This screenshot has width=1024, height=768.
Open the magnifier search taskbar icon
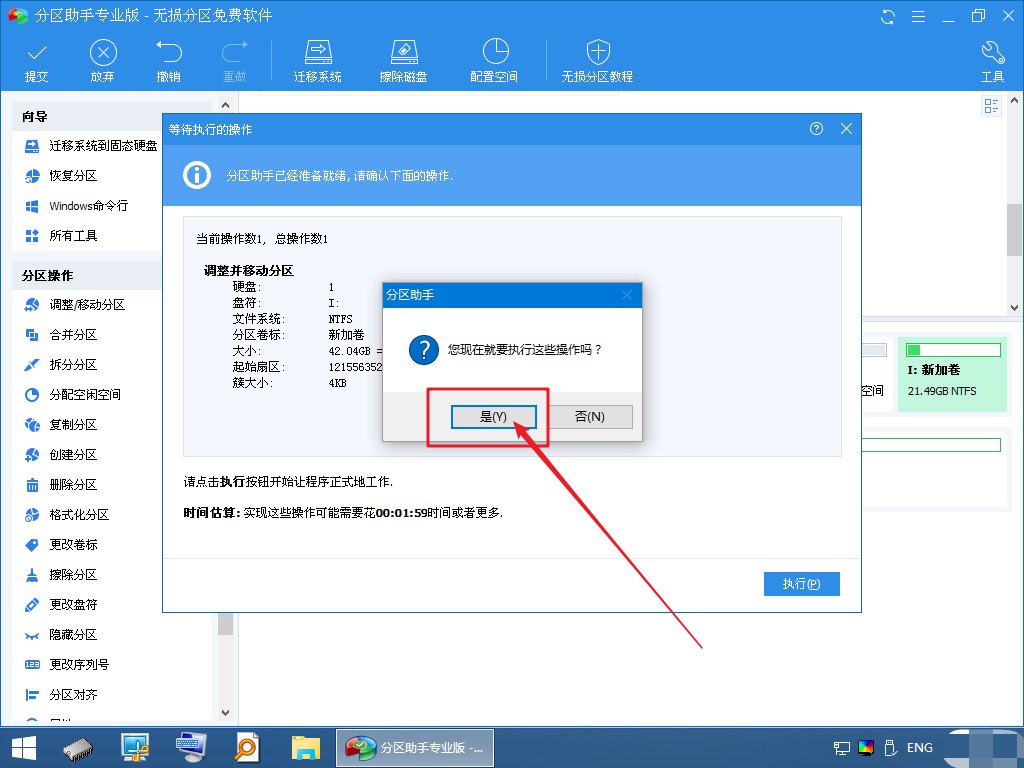[247, 748]
